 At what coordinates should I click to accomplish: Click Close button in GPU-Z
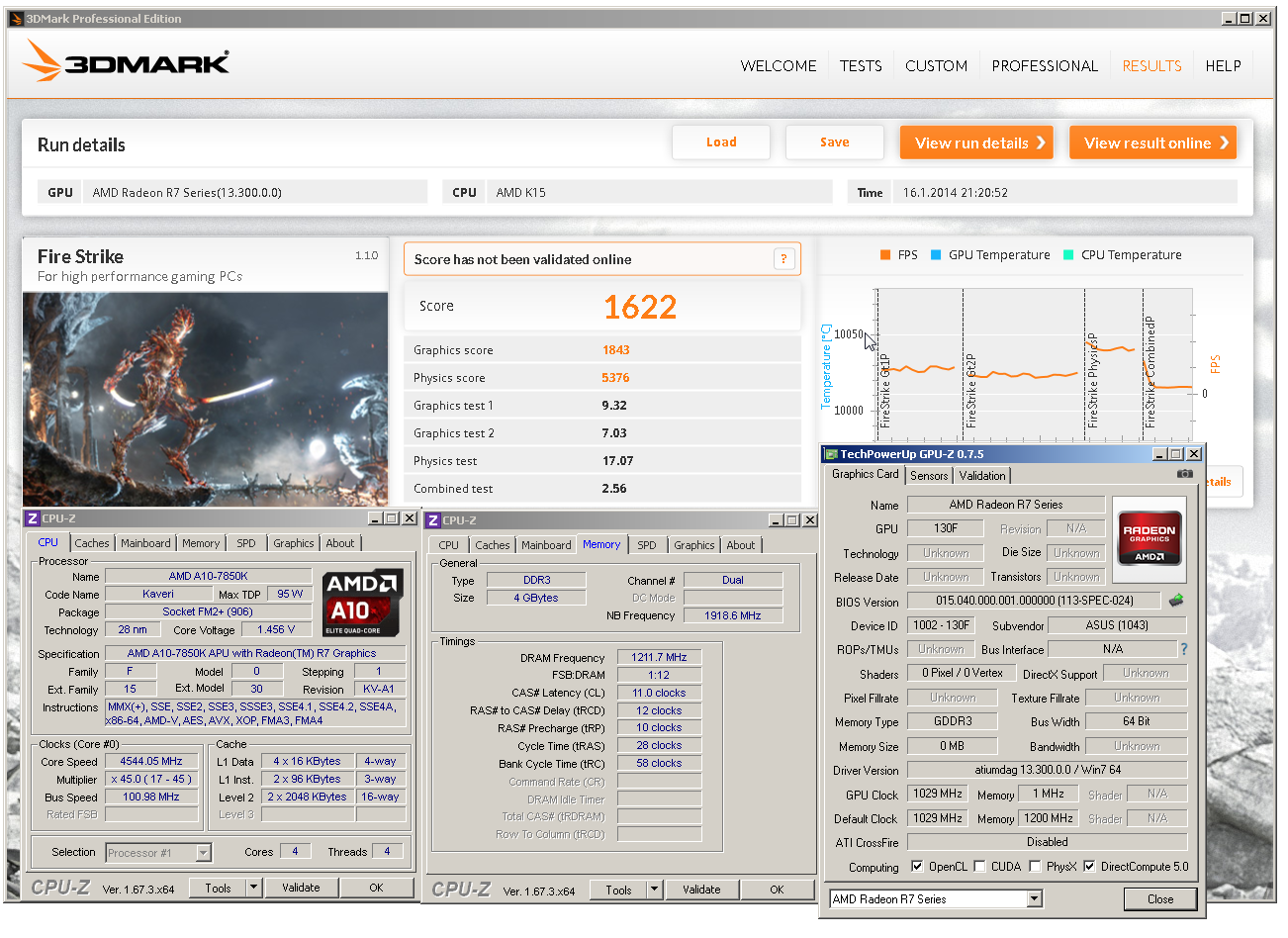pos(1160,898)
